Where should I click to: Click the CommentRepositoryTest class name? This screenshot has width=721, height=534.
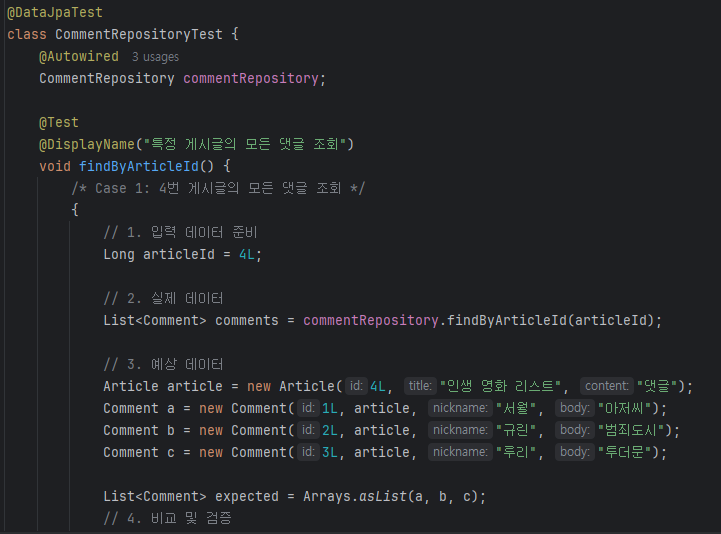139,34
